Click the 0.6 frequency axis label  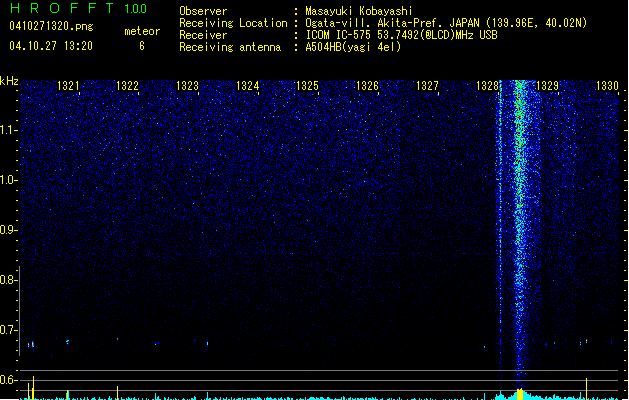[8, 380]
